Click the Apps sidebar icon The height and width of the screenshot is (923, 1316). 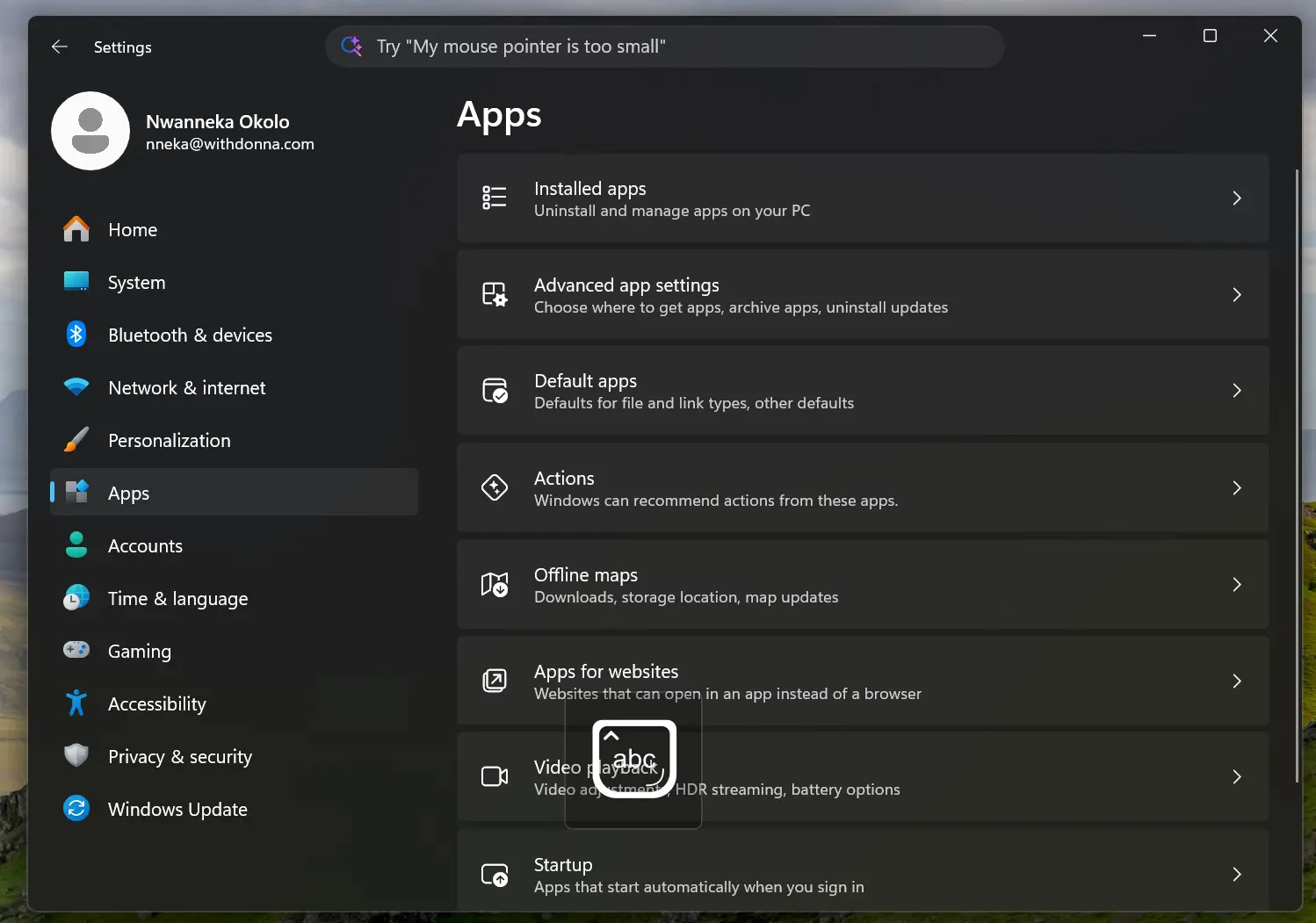pyautogui.click(x=76, y=492)
